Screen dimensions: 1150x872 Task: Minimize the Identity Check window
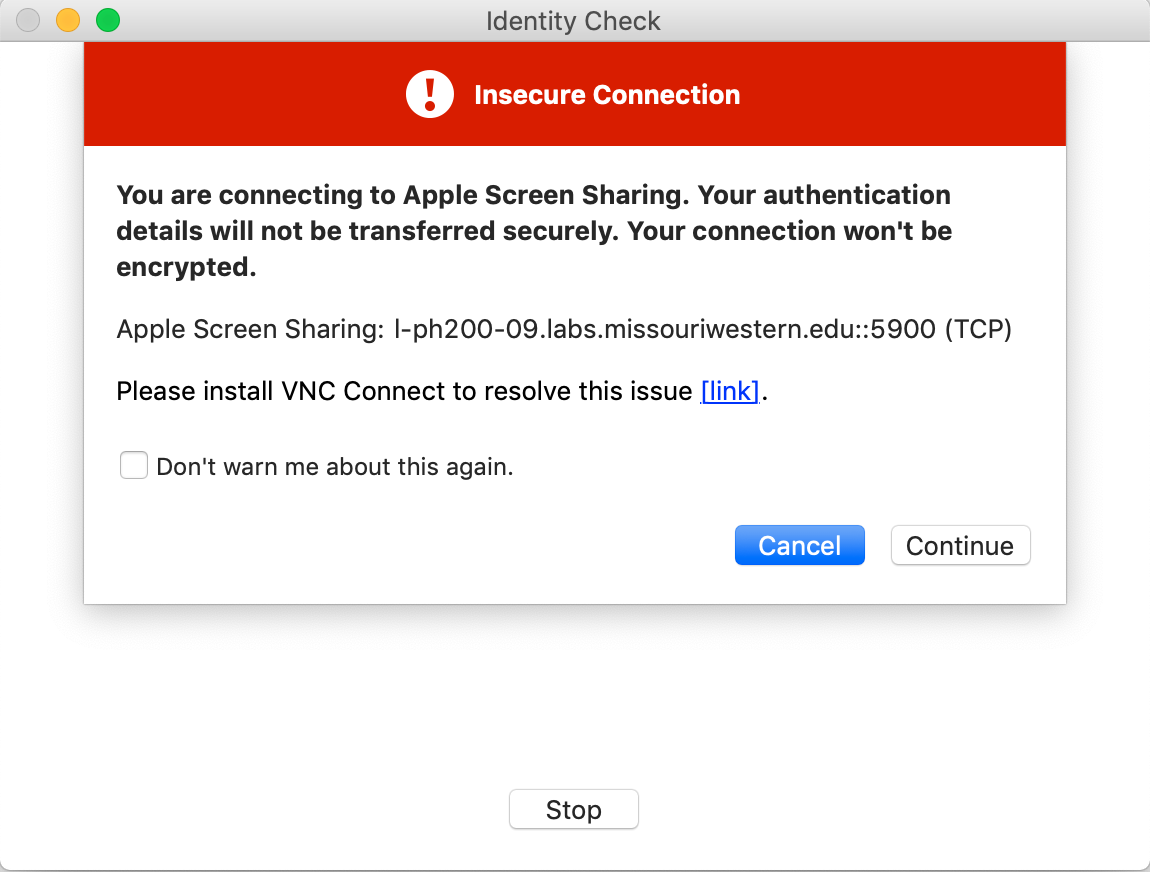pyautogui.click(x=68, y=20)
